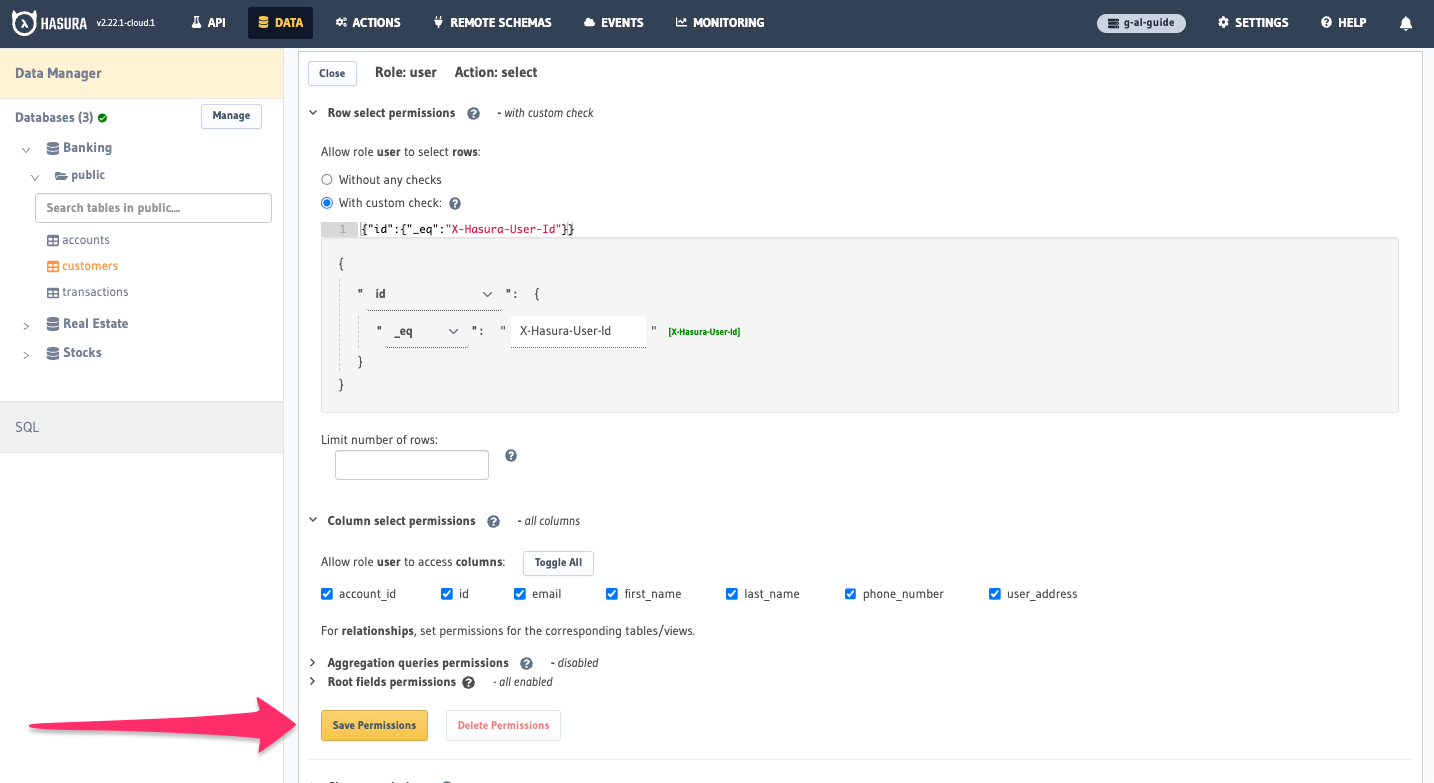This screenshot has width=1434, height=783.
Task: Open the notification bell
Action: tap(1405, 22)
